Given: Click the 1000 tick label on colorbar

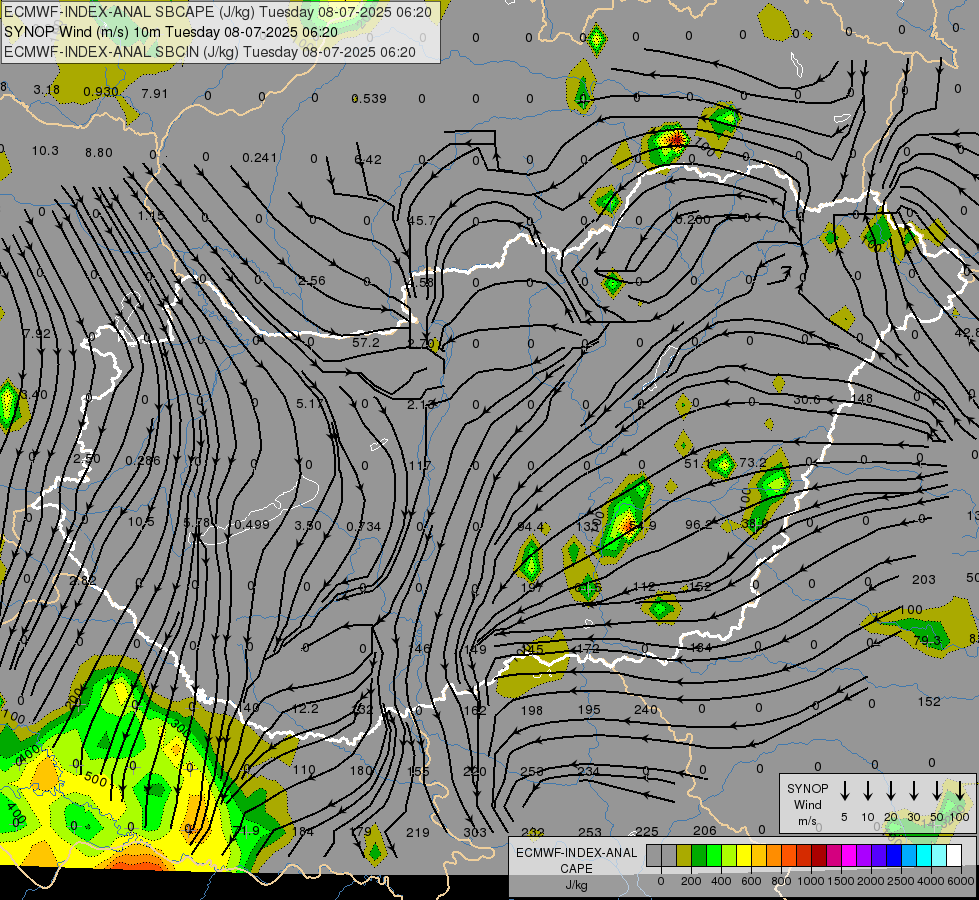Looking at the screenshot, I should (810, 881).
